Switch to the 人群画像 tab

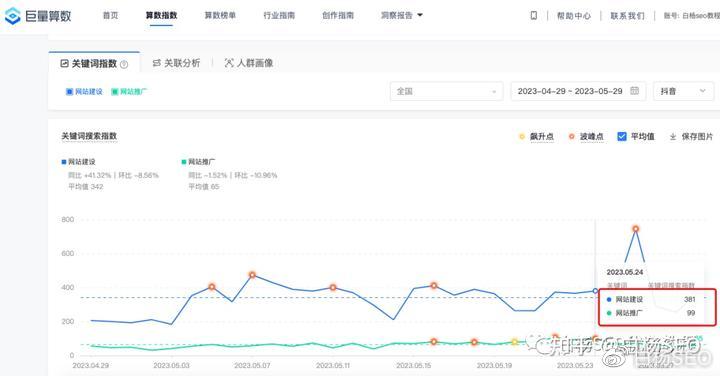click(248, 63)
